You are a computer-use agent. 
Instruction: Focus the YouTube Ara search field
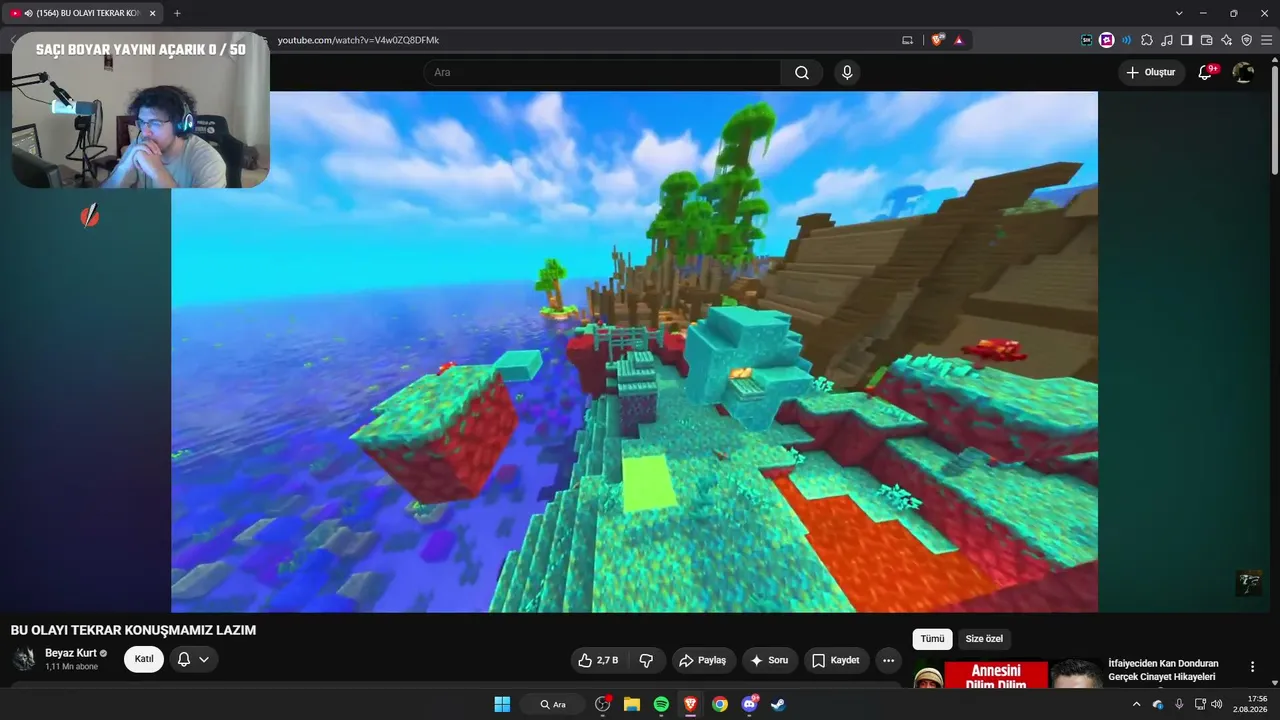click(x=602, y=73)
